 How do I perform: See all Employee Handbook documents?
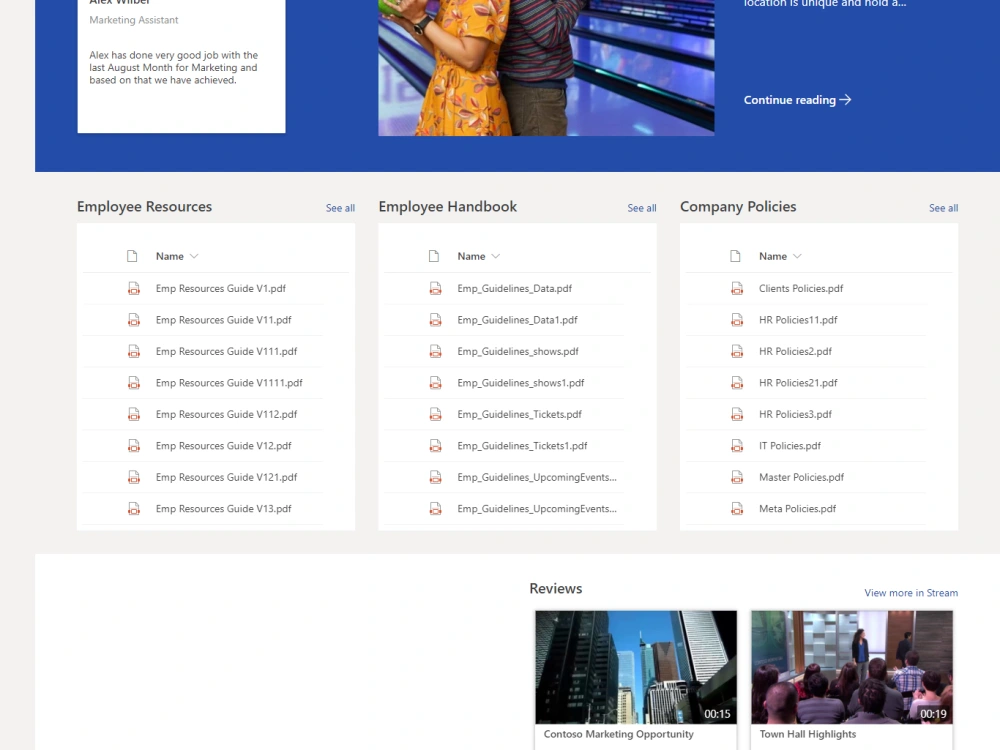(x=642, y=208)
